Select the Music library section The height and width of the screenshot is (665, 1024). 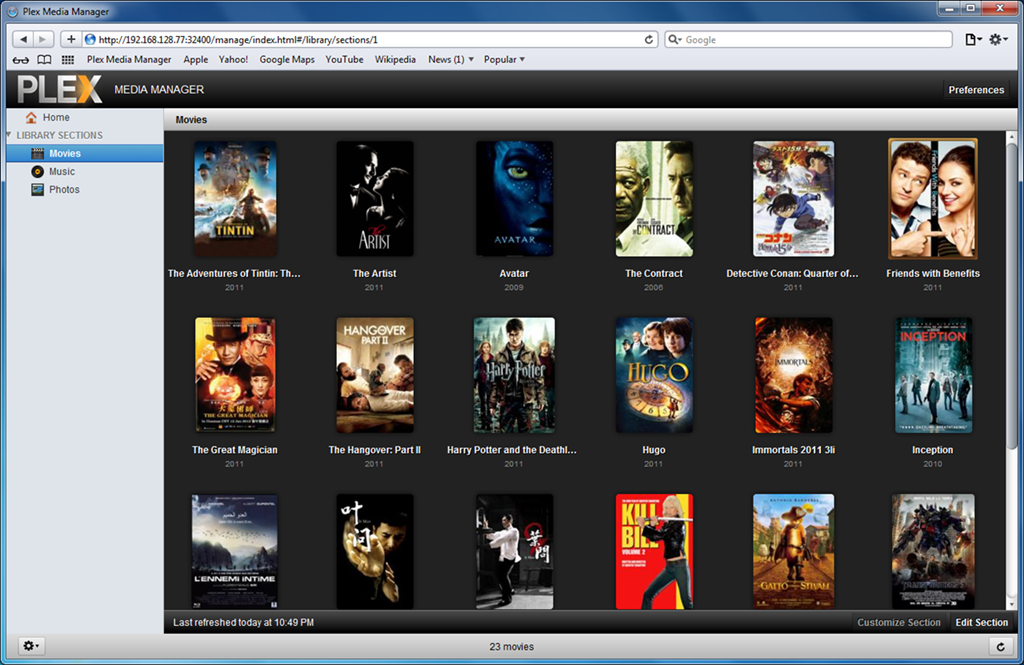tap(85, 172)
